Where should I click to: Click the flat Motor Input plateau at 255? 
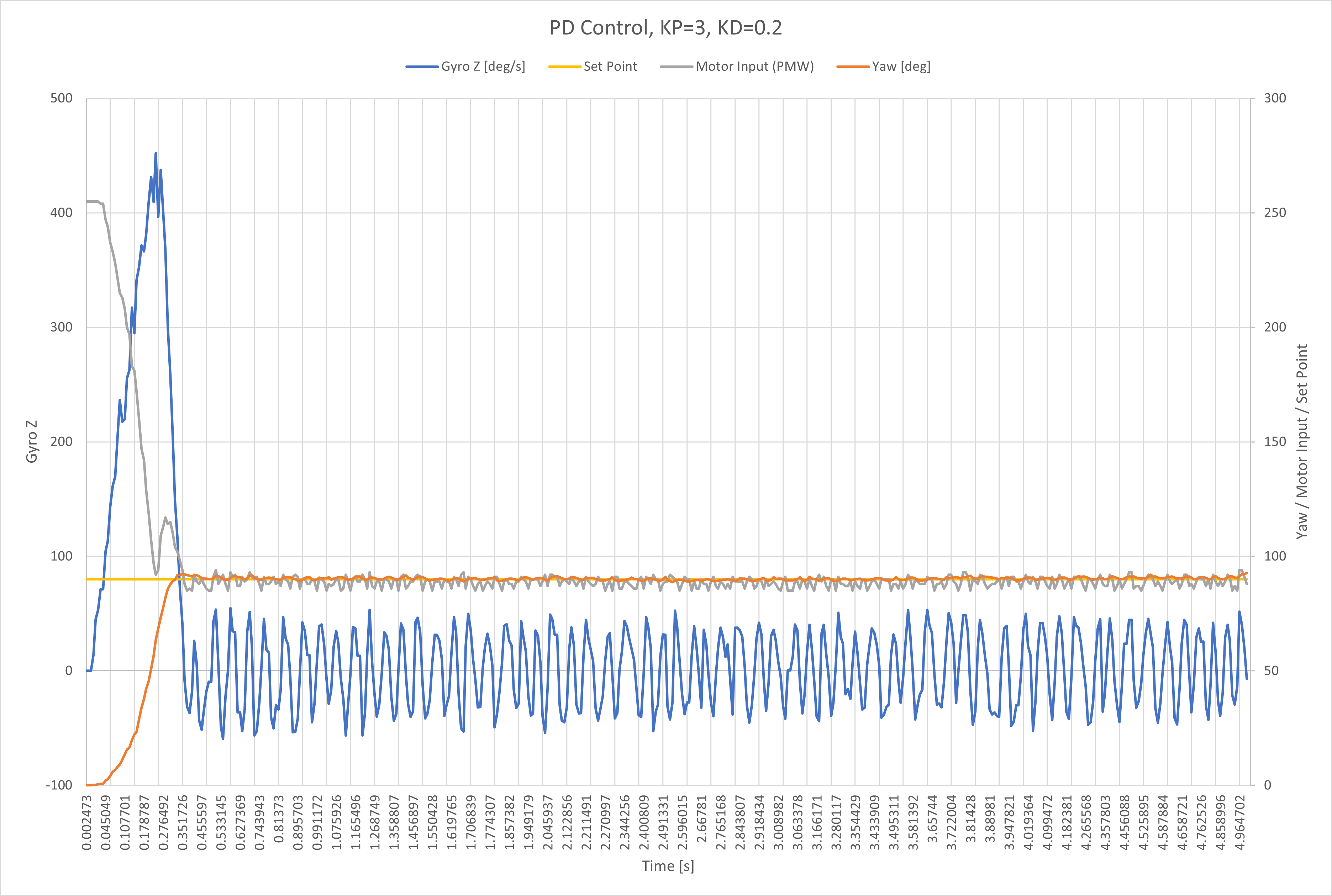pos(93,201)
